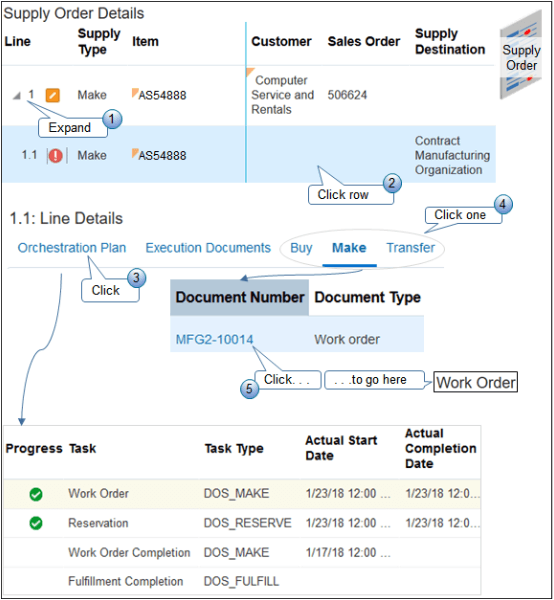This screenshot has height=600, width=554.
Task: Click orange flag beside AS54888 in line 1.1
Action: point(135,153)
